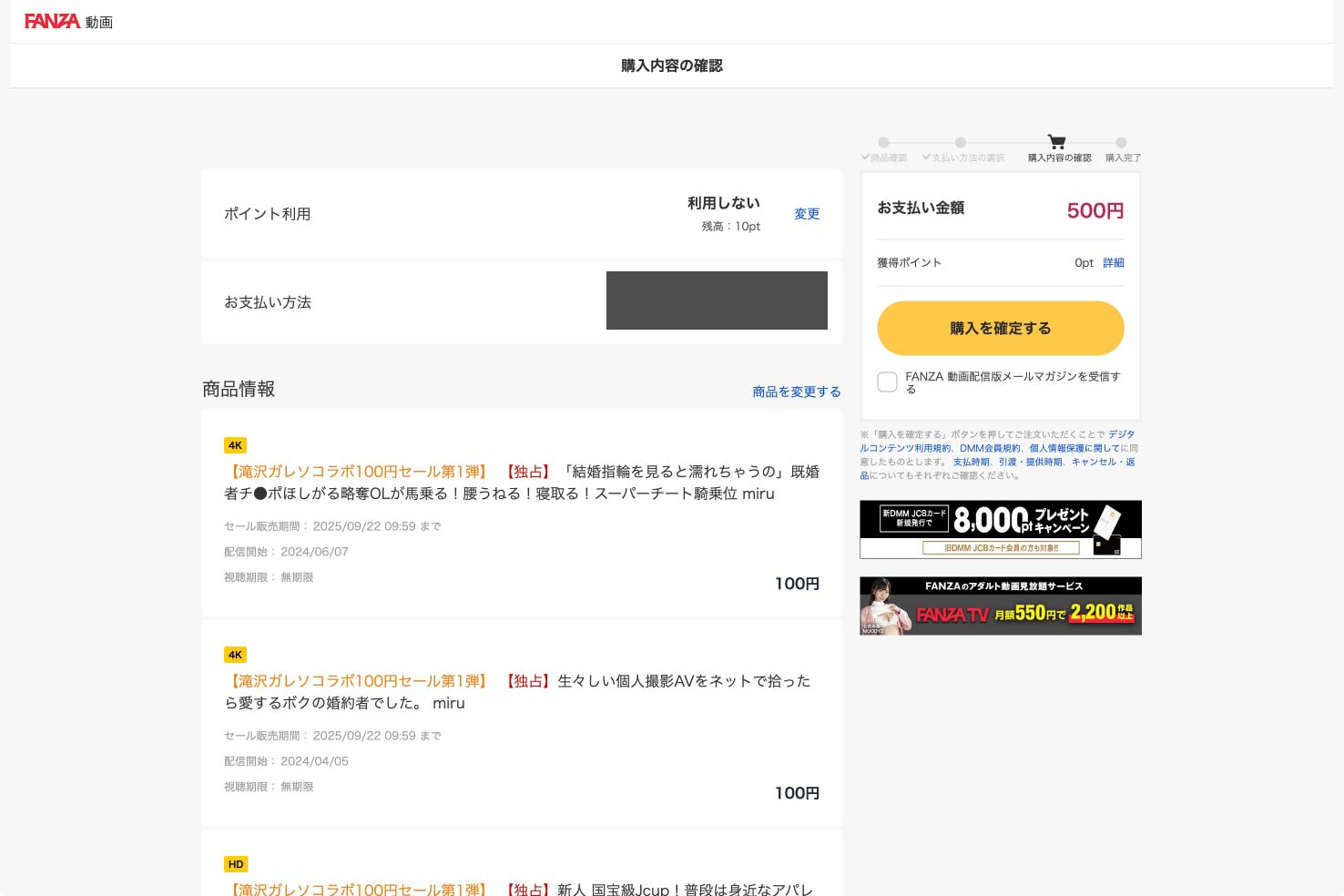This screenshot has height=896, width=1344.
Task: Click the FANZA 動画 logo
Action: pyautogui.click(x=68, y=21)
